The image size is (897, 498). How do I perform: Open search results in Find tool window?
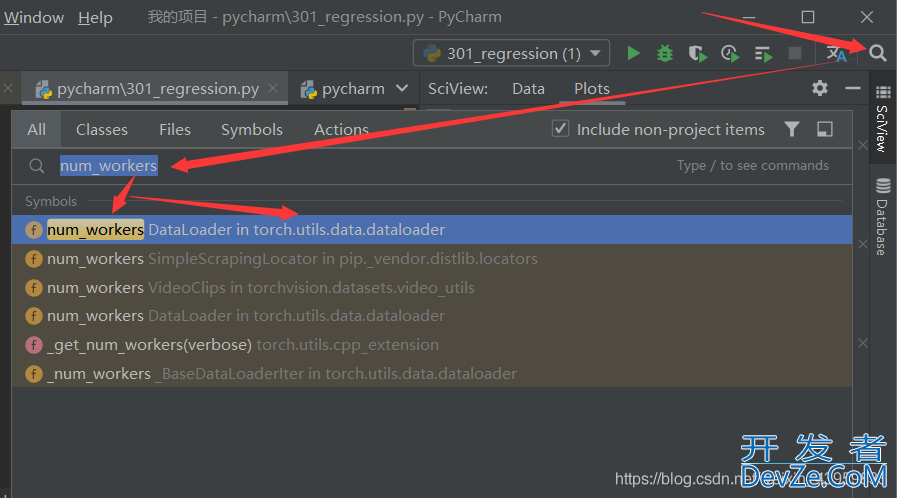(x=825, y=129)
